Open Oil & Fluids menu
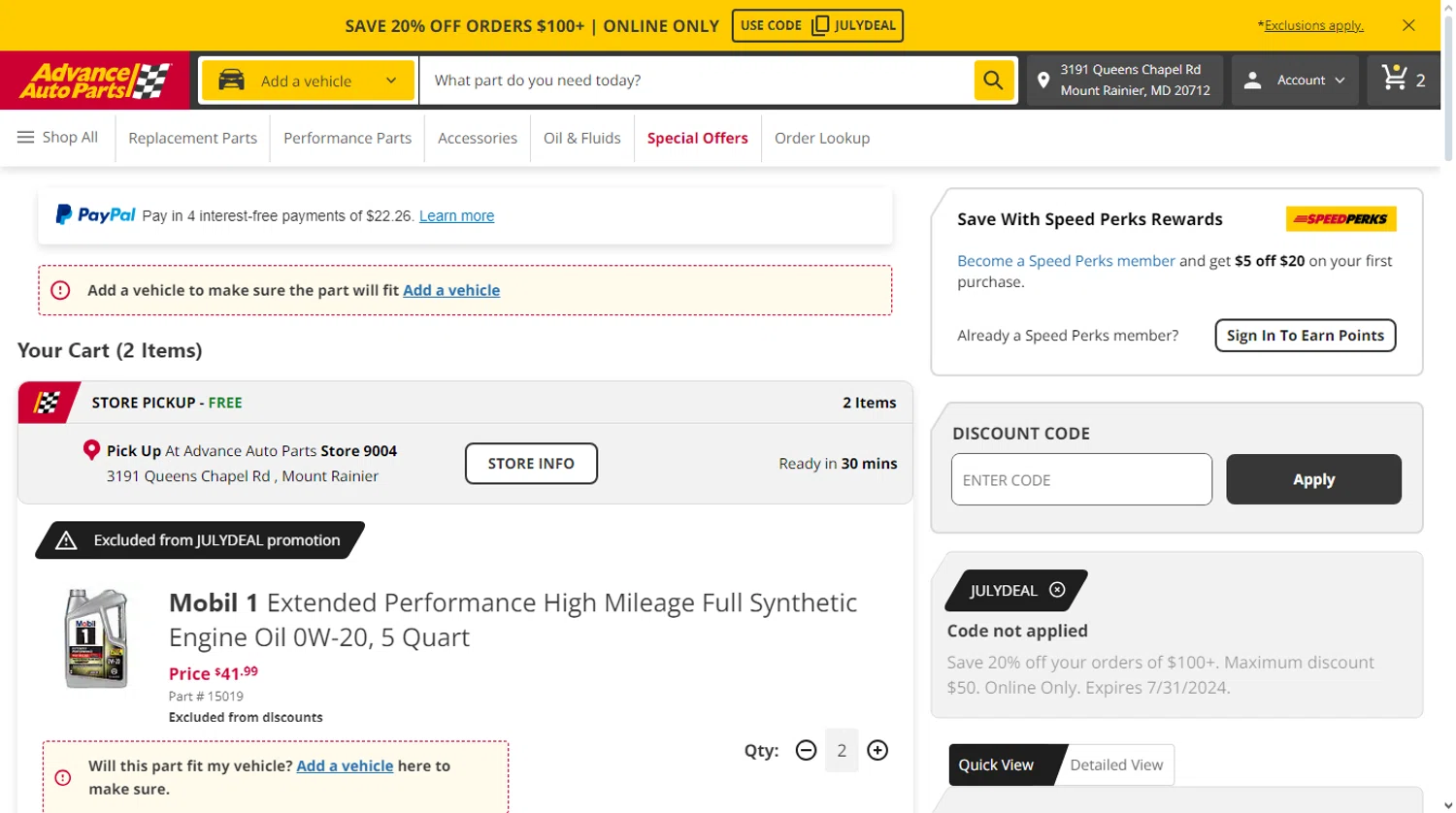This screenshot has width=1456, height=813. (x=582, y=138)
